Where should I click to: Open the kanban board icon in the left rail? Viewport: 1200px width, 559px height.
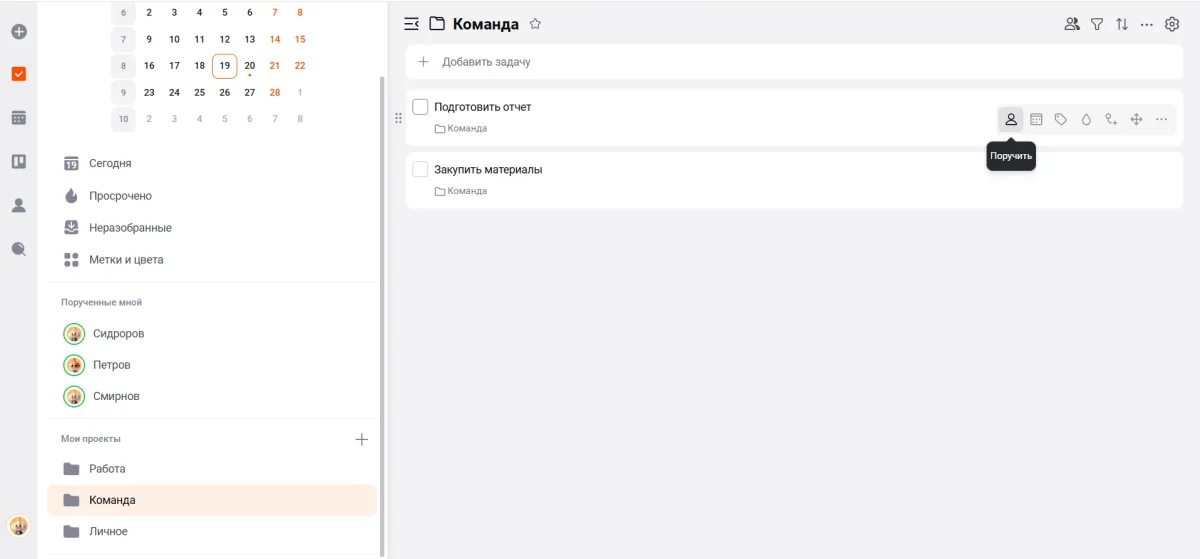18,161
